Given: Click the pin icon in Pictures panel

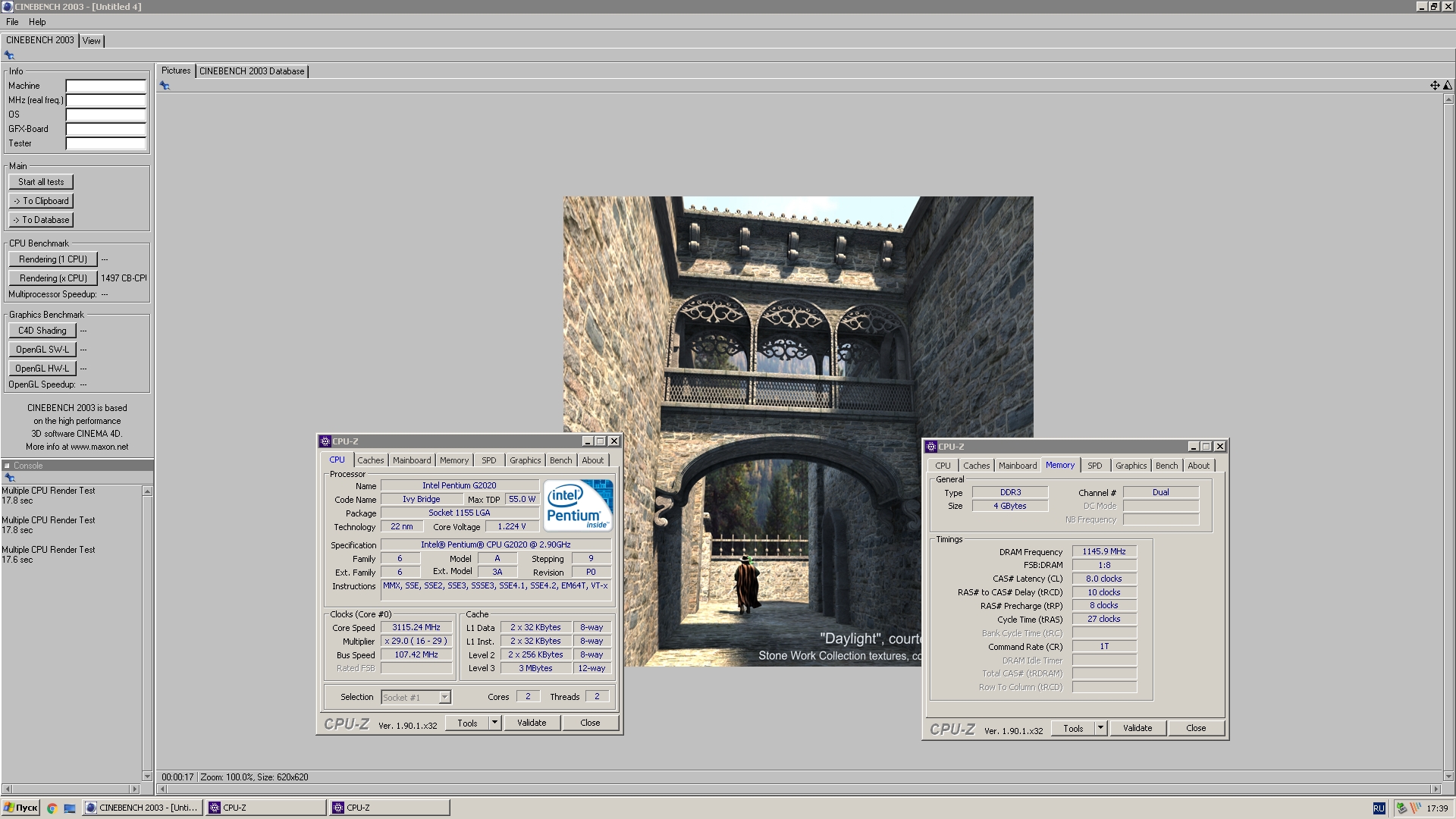Looking at the screenshot, I should 165,86.
